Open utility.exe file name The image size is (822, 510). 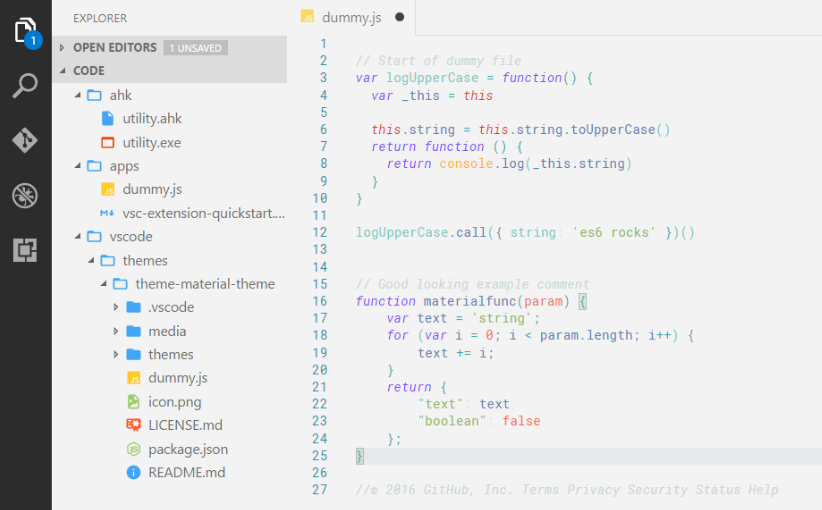click(152, 143)
